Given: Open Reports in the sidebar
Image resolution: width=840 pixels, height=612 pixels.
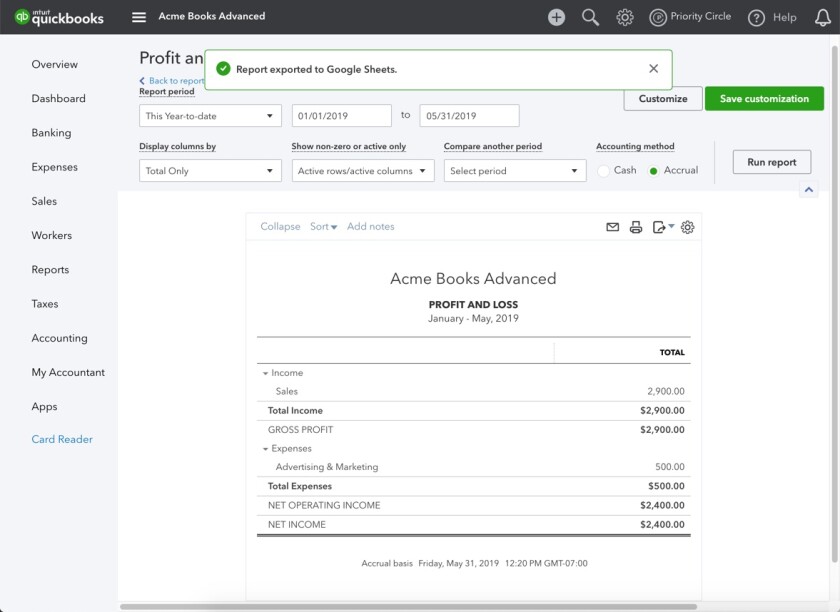Looking at the screenshot, I should (x=50, y=270).
